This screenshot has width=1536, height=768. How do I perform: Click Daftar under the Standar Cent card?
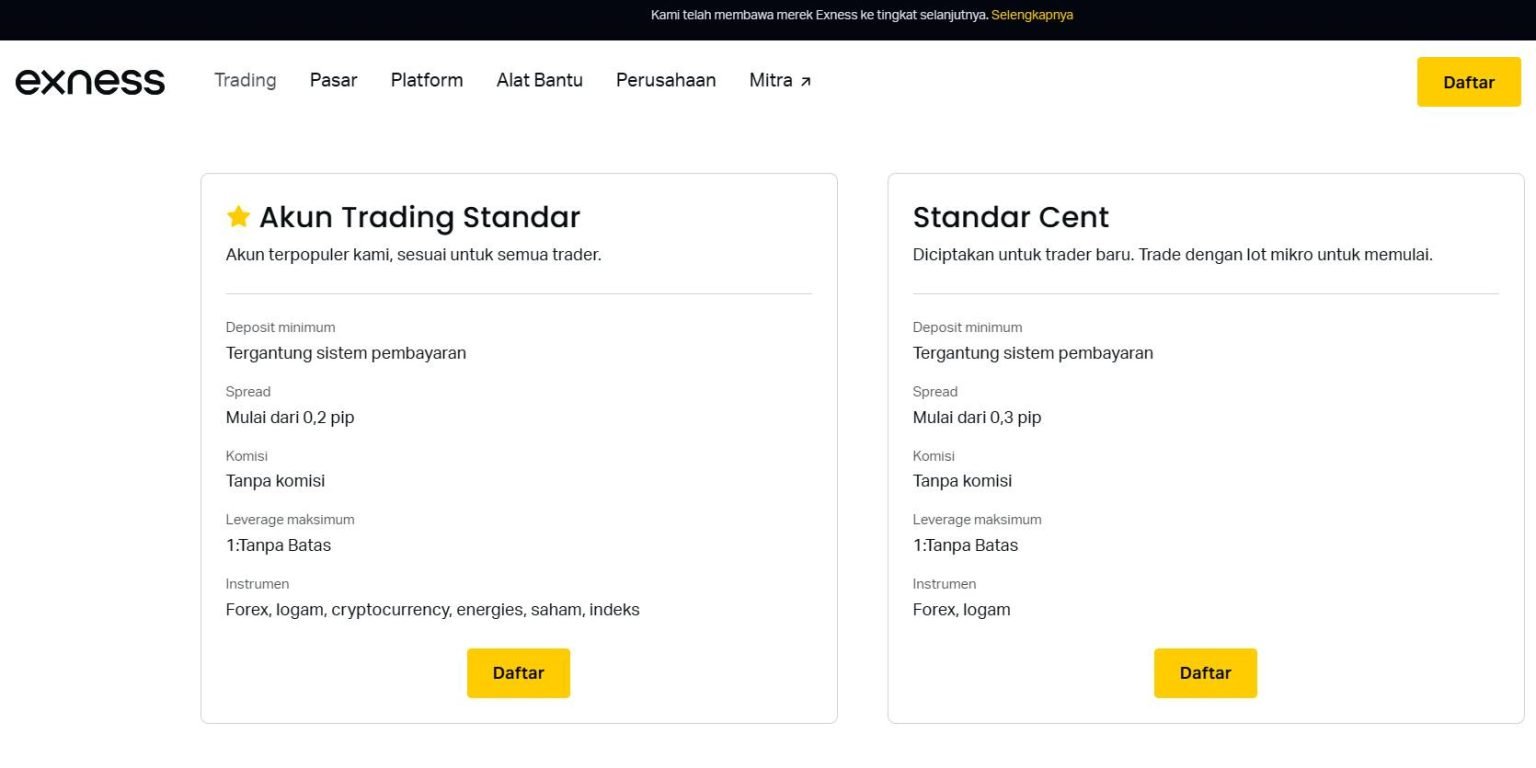point(1205,673)
